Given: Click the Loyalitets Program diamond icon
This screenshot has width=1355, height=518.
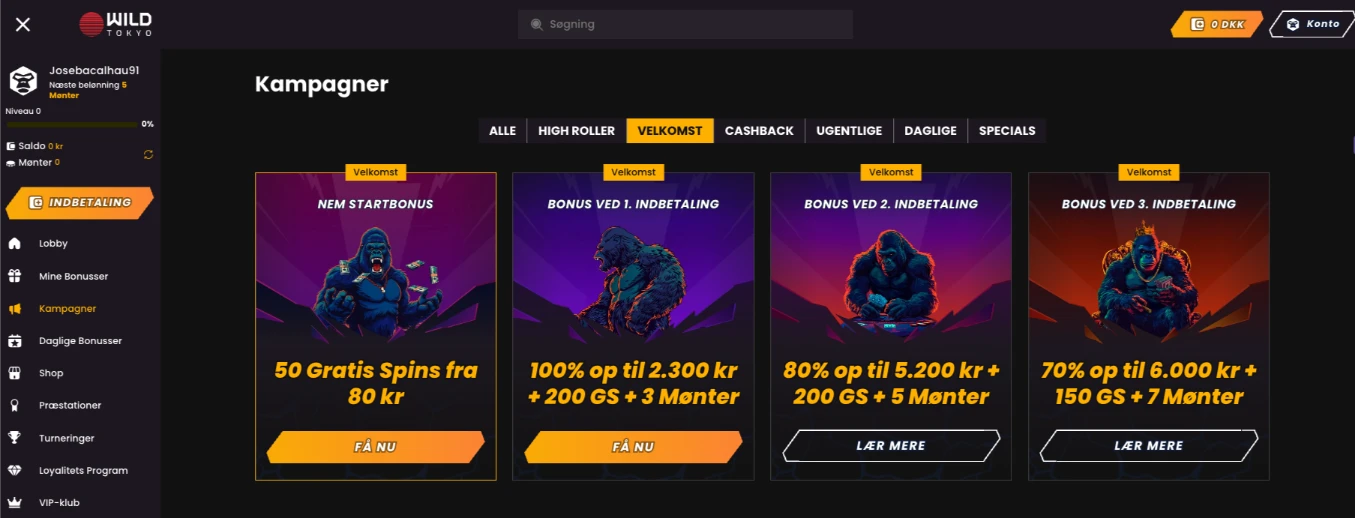Looking at the screenshot, I should coord(15,470).
